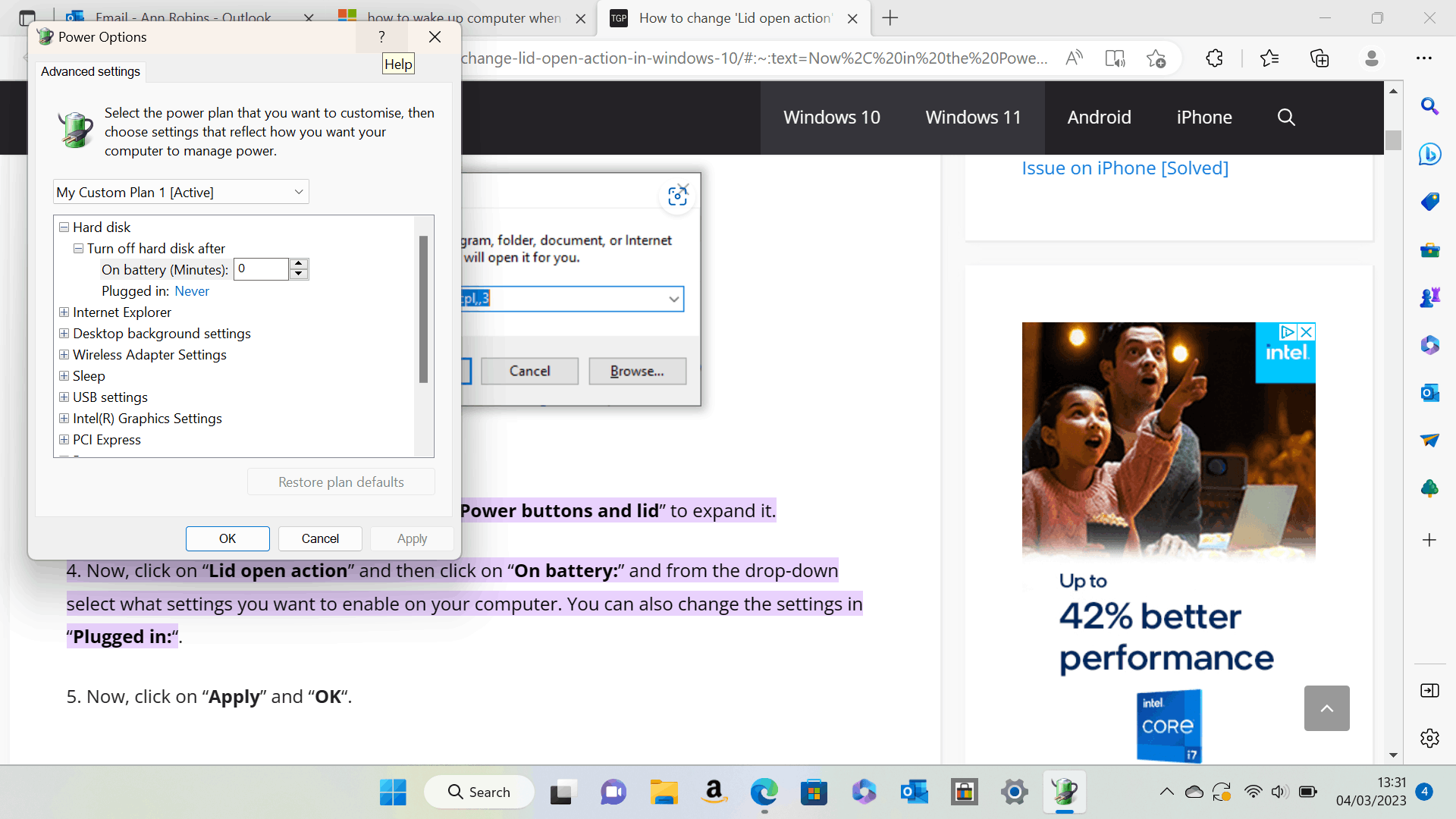1456x819 pixels.
Task: Increase On battery minutes spinner
Action: point(299,264)
